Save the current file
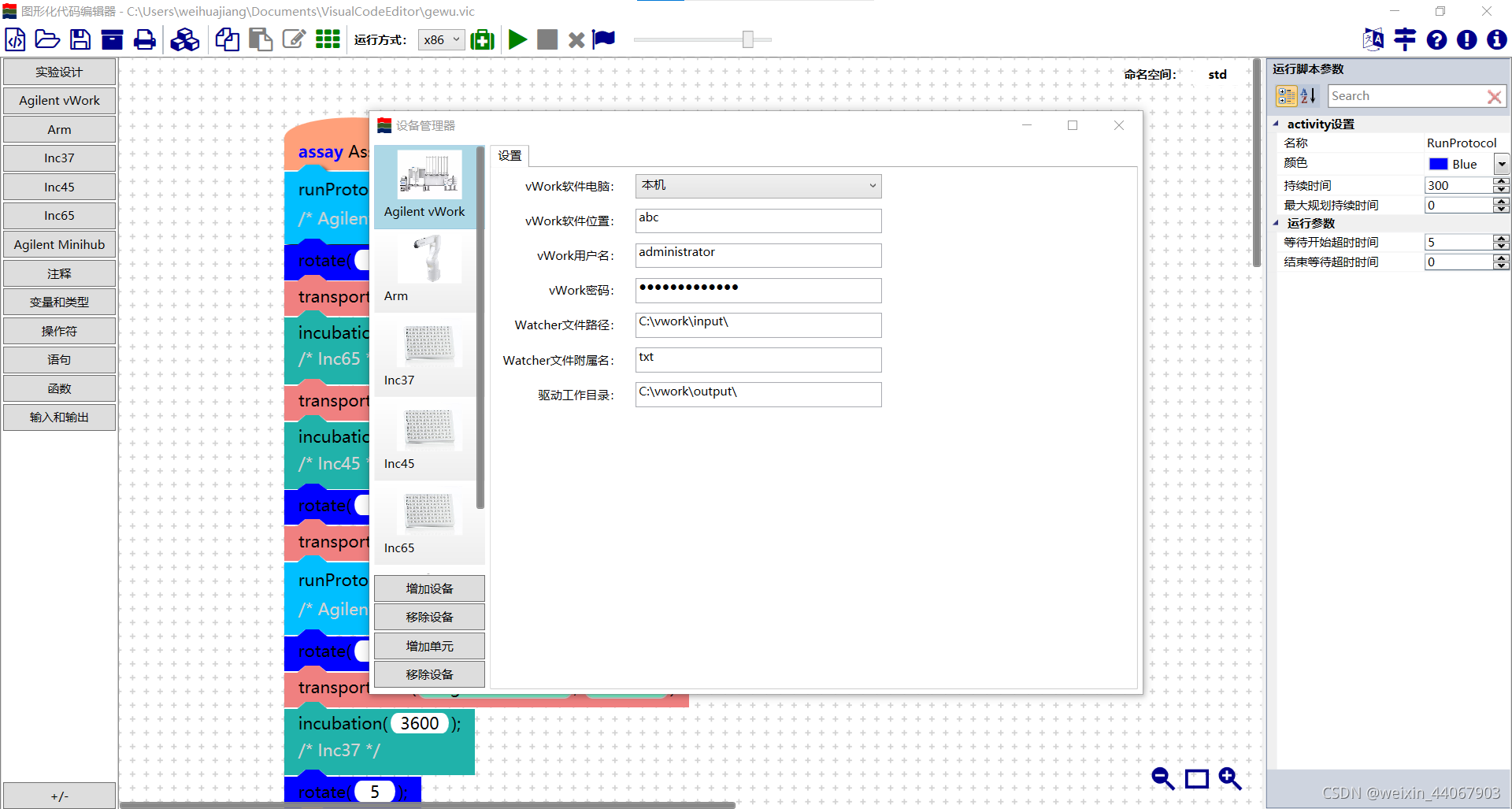The image size is (1512, 809). click(80, 39)
